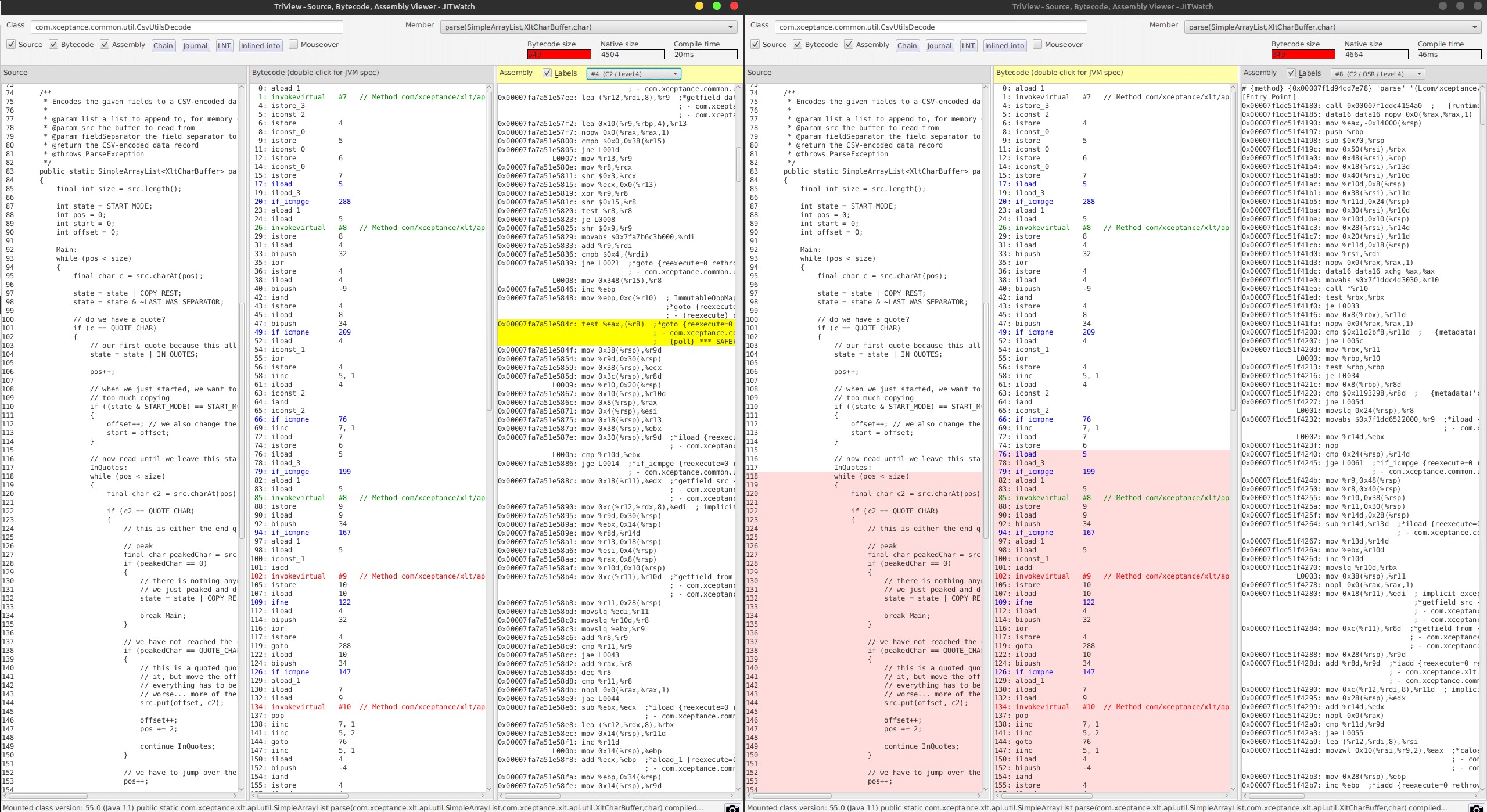Uncheck Assembly view in the right window
The height and width of the screenshot is (812, 1487).
click(x=849, y=45)
